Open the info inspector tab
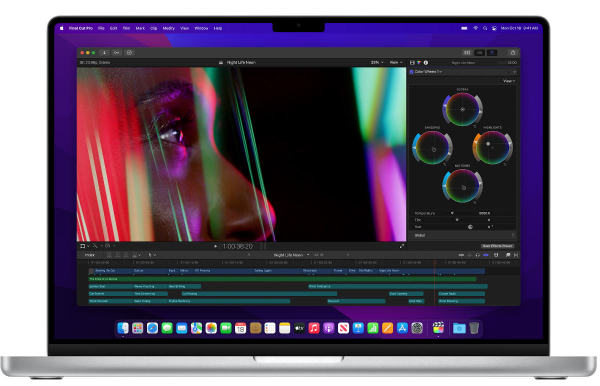This screenshot has width=600, height=386. coord(426,62)
